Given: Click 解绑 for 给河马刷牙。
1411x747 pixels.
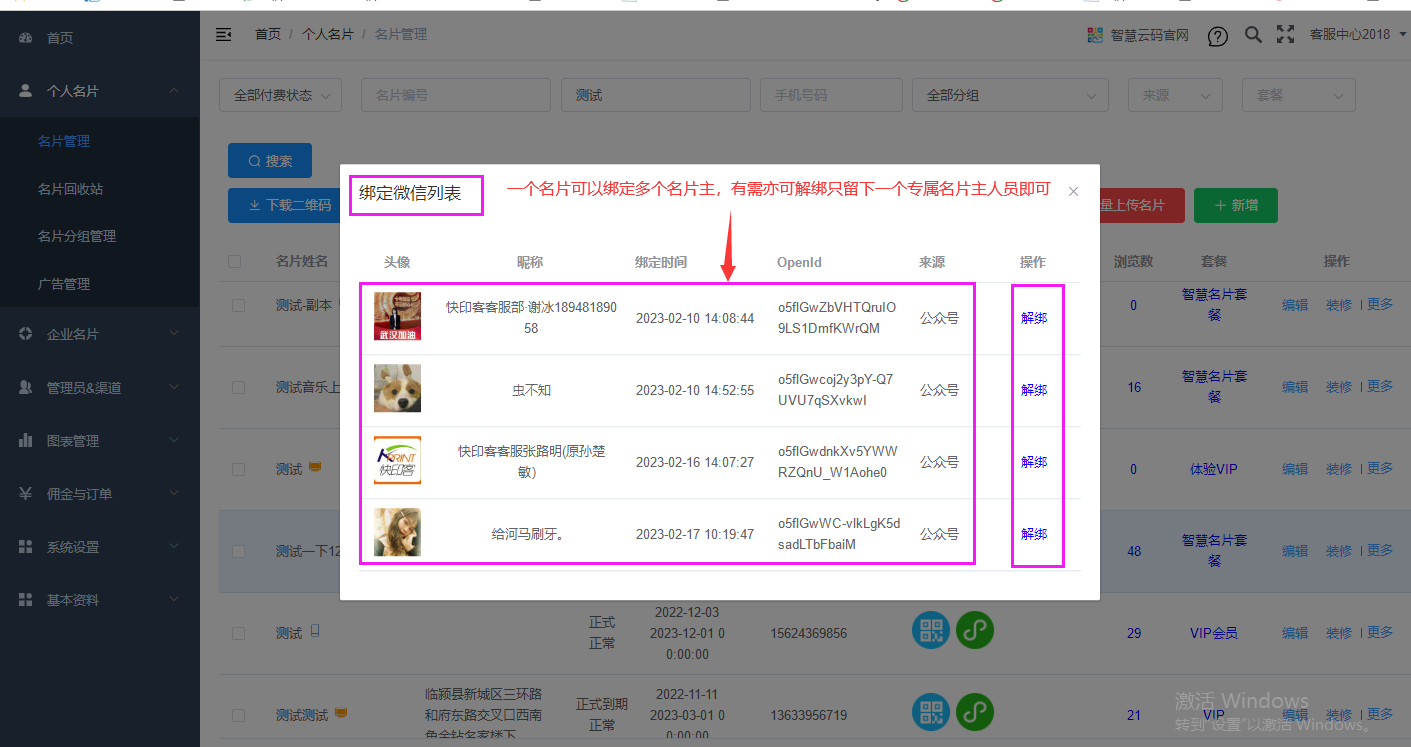Looking at the screenshot, I should pos(1033,534).
